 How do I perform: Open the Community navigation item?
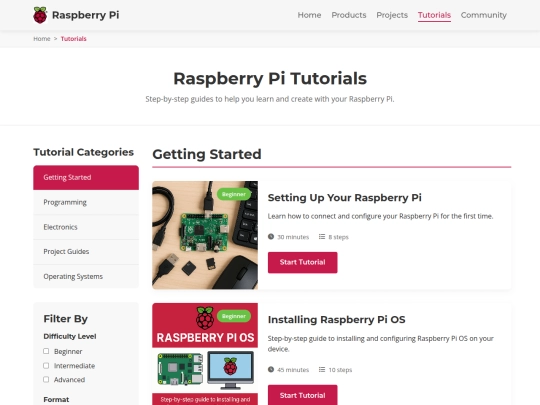pos(484,15)
